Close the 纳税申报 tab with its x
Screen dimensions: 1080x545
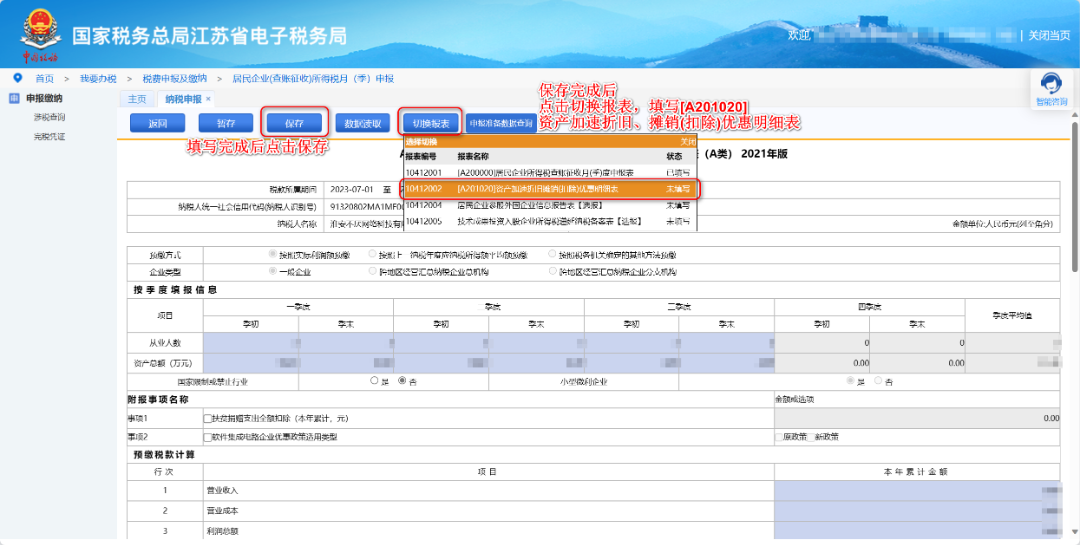coord(208,99)
